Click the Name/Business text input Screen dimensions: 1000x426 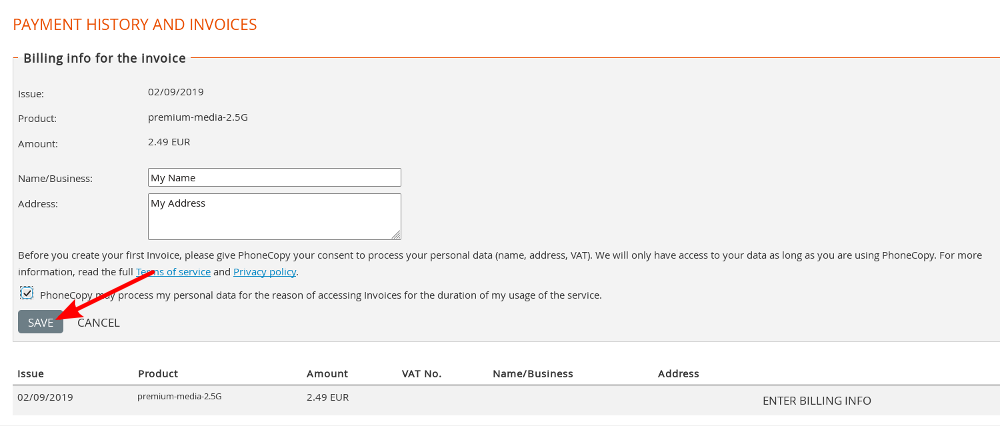[274, 177]
